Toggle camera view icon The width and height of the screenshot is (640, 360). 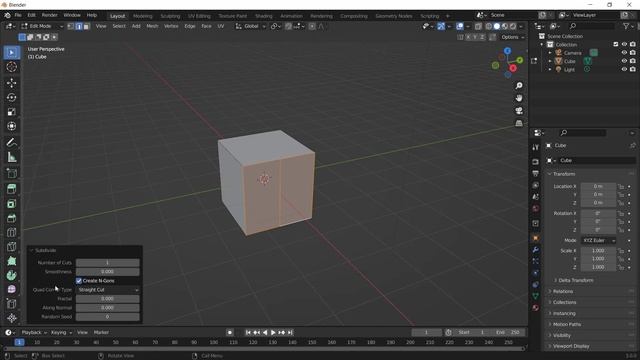(x=519, y=111)
